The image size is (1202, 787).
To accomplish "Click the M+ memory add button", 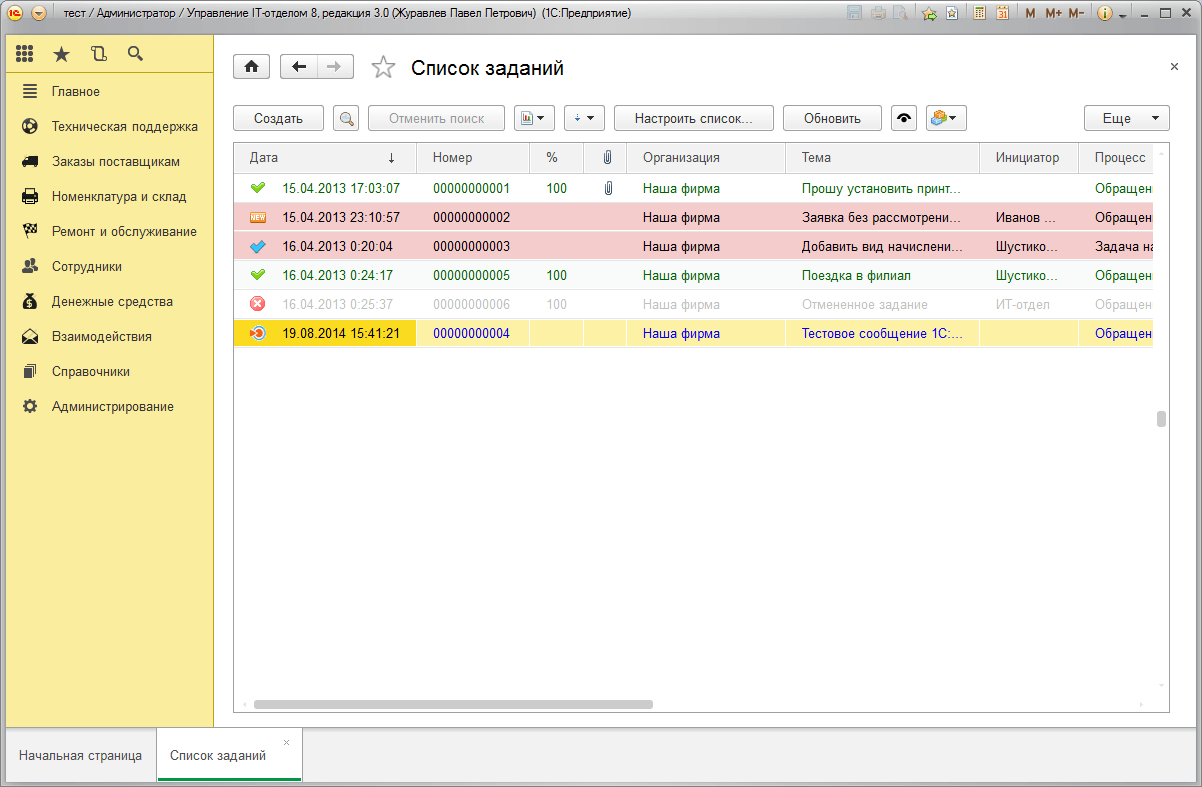I will 1053,13.
